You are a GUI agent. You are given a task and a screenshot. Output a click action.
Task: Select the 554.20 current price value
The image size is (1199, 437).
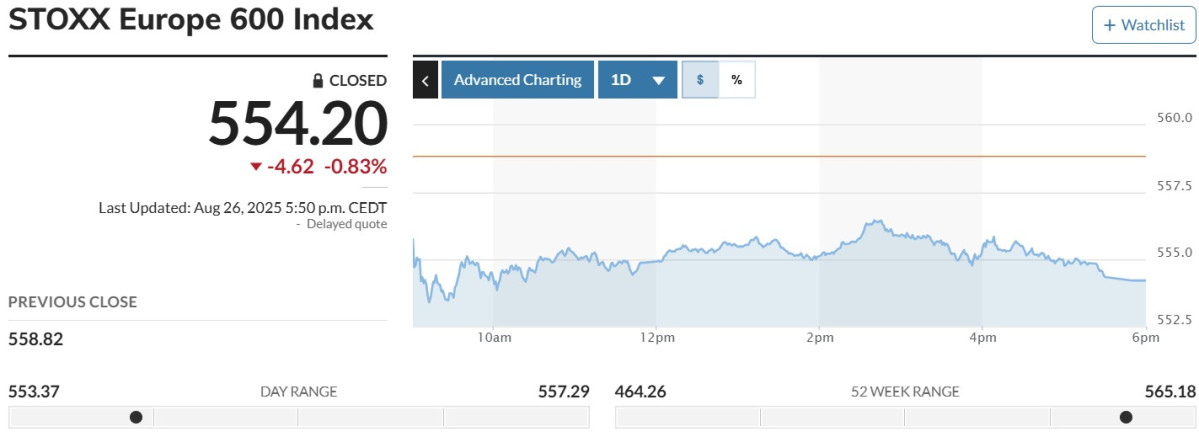pyautogui.click(x=297, y=125)
